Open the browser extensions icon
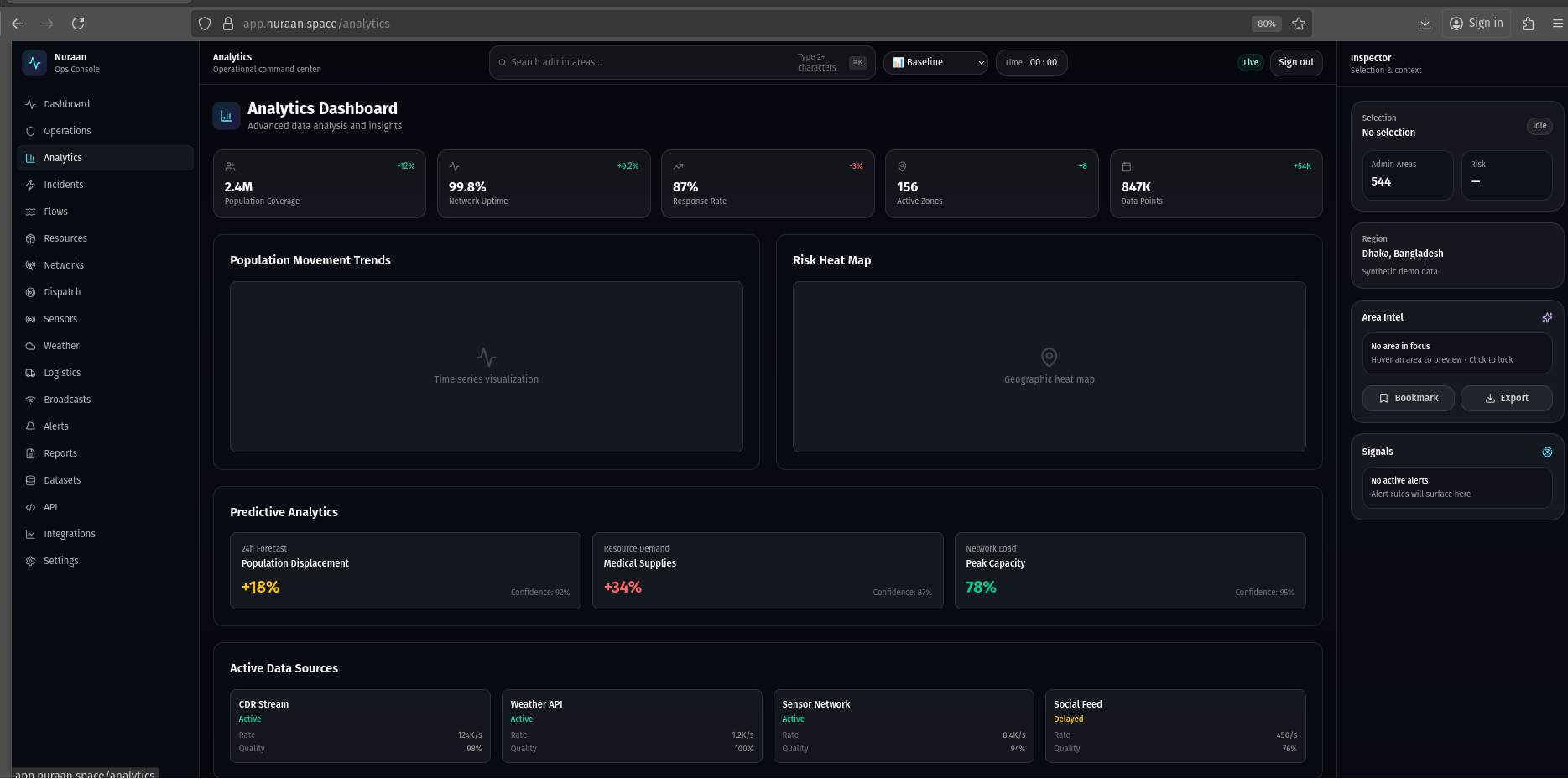The height and width of the screenshot is (779, 1568). pyautogui.click(x=1528, y=24)
